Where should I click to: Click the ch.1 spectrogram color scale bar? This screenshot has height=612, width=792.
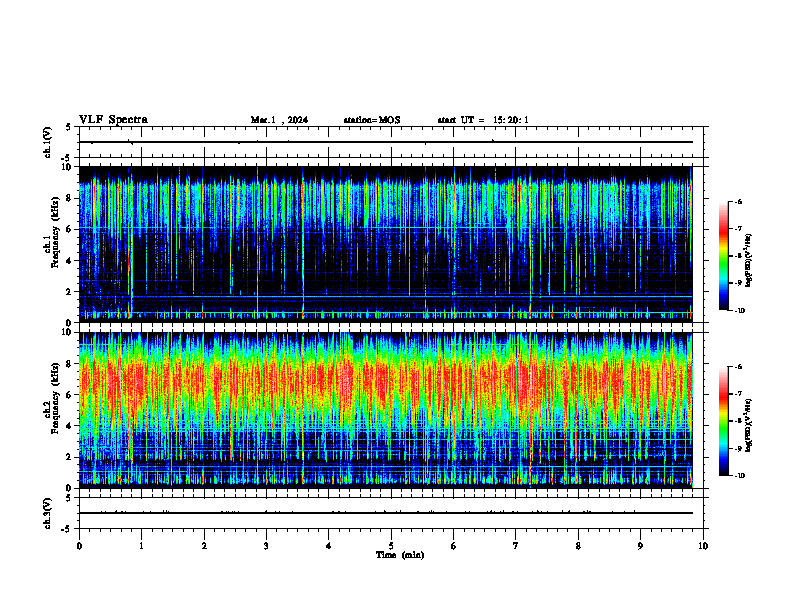723,256
